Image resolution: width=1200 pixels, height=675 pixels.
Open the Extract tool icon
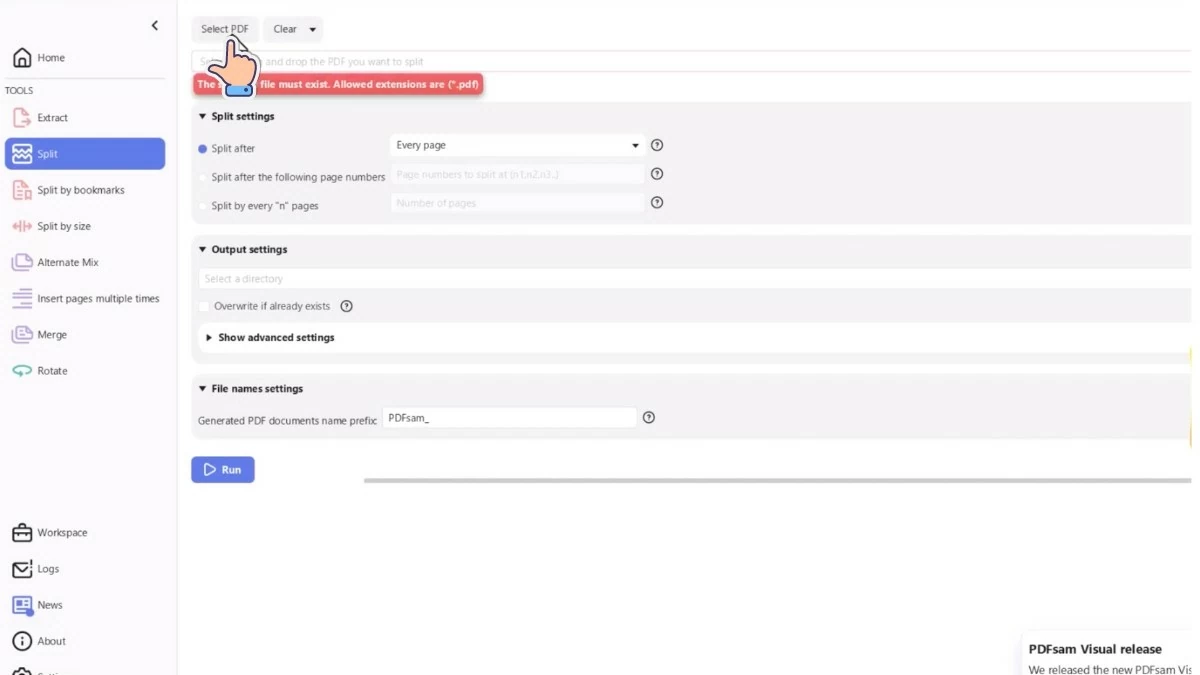(22, 118)
